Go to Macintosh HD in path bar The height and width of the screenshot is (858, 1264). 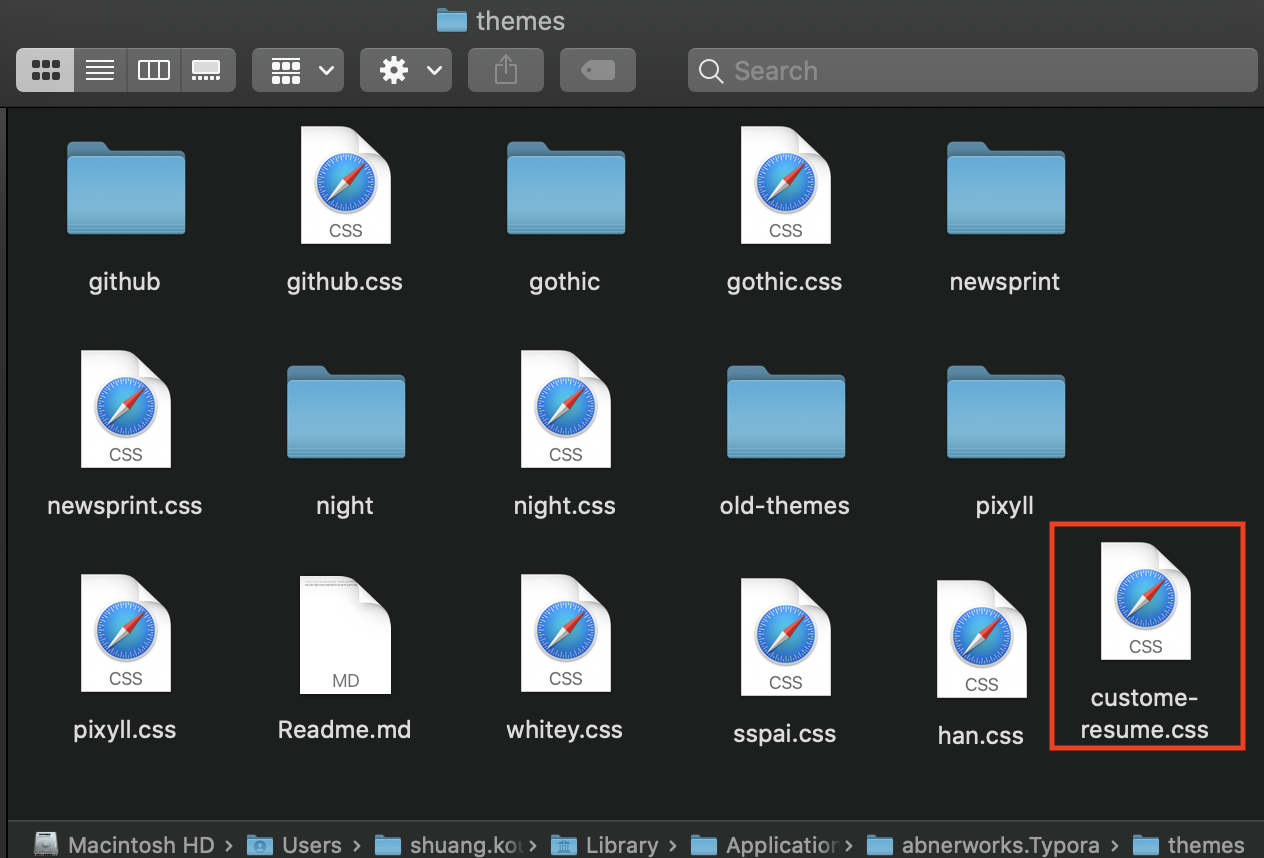[126, 845]
